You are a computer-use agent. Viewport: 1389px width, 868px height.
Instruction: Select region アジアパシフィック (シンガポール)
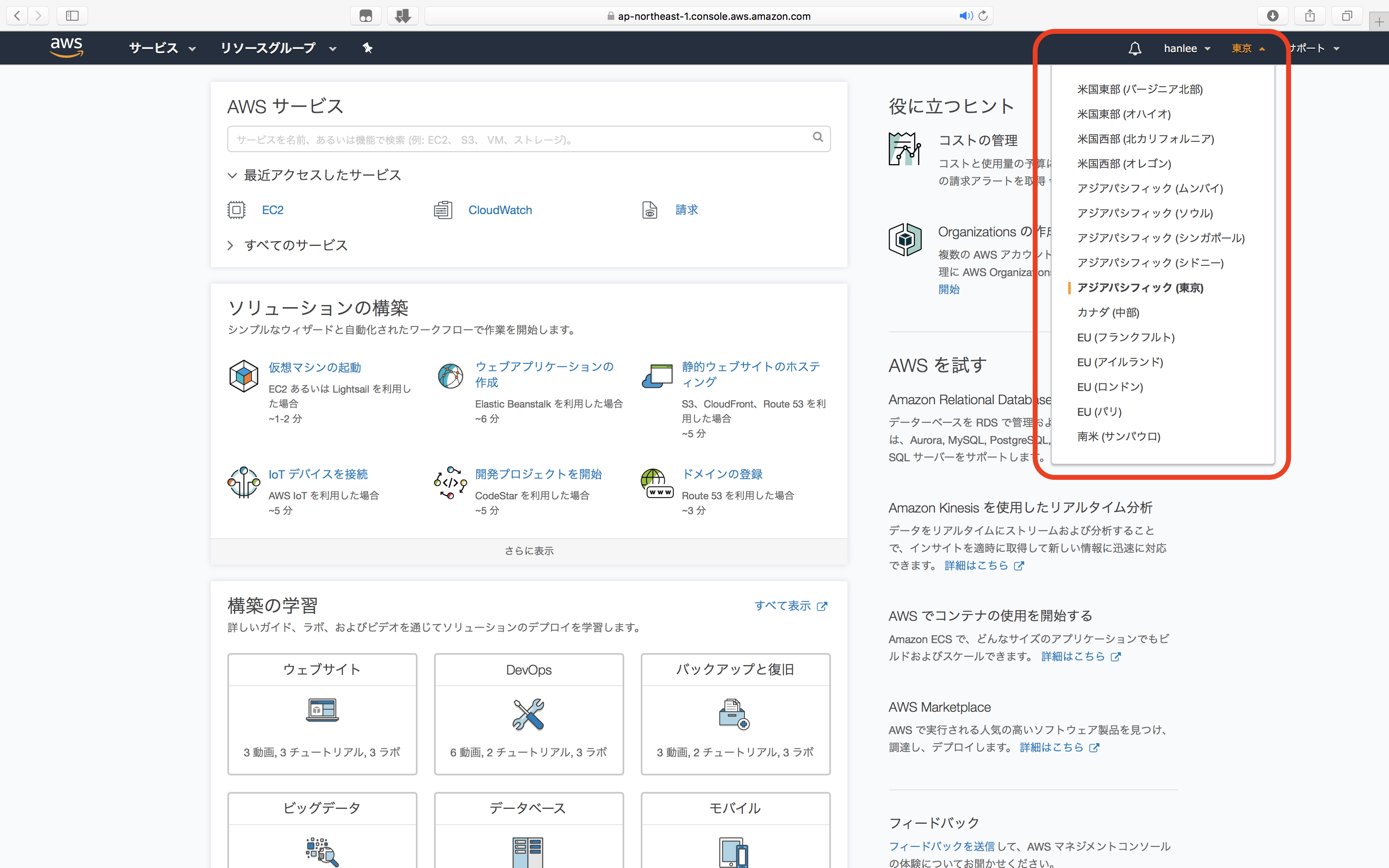[1160, 238]
